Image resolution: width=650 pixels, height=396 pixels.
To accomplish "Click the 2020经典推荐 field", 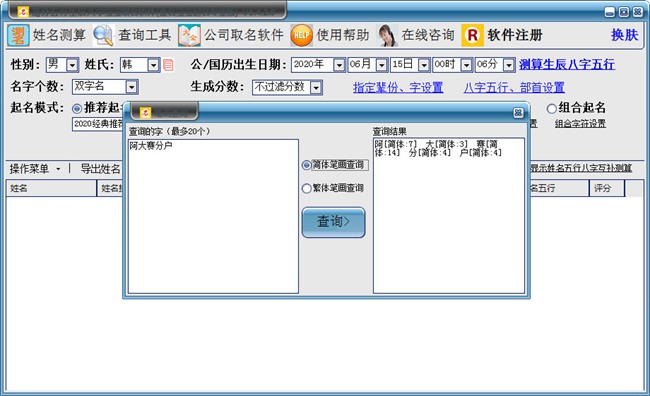I will 98,124.
